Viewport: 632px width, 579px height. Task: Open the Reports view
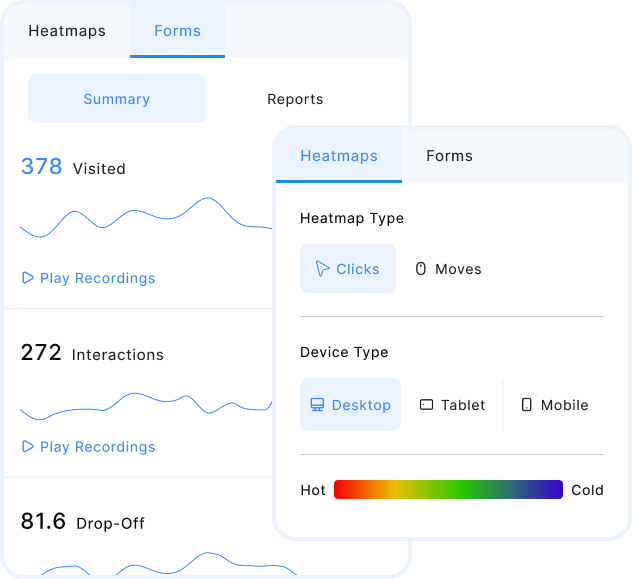click(295, 99)
